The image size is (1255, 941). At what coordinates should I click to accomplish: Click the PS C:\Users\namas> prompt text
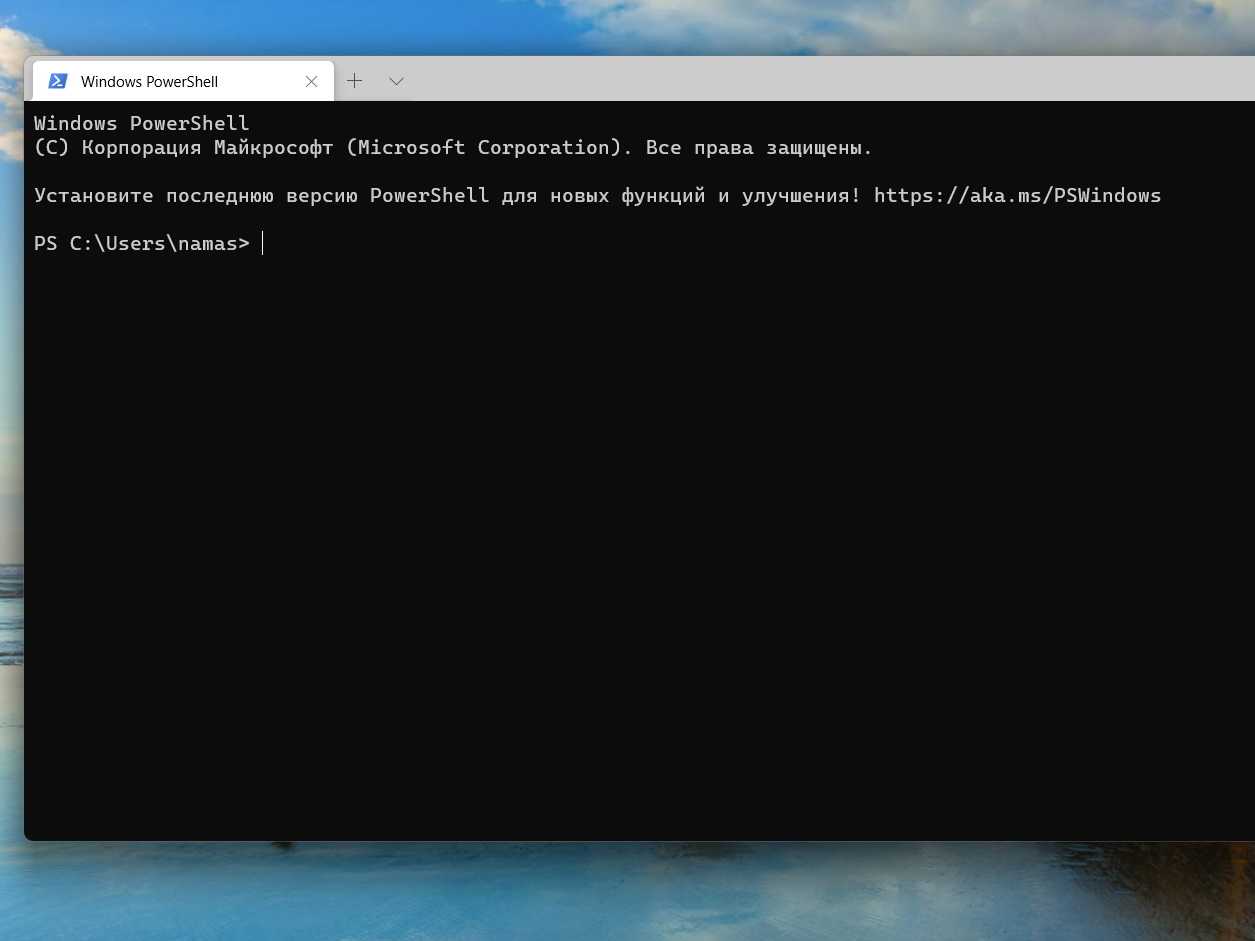[141, 243]
